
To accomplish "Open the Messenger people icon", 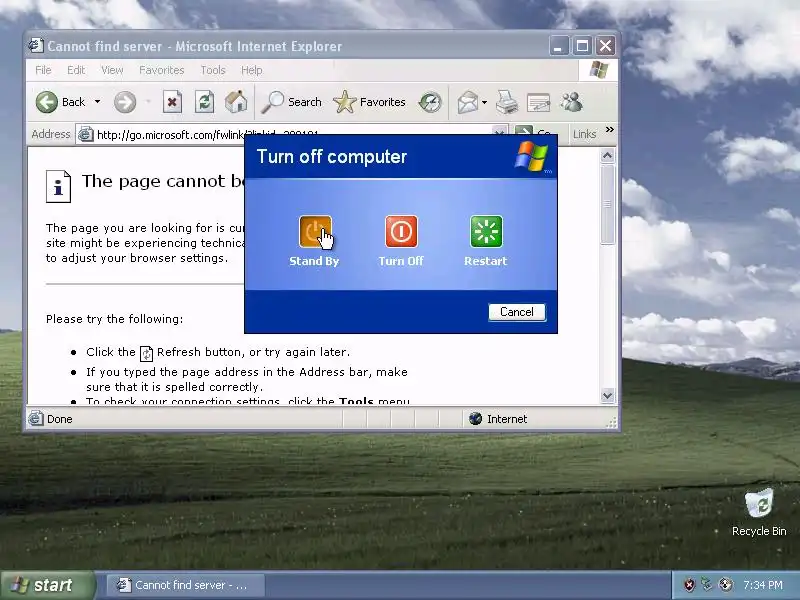I will click(x=571, y=102).
